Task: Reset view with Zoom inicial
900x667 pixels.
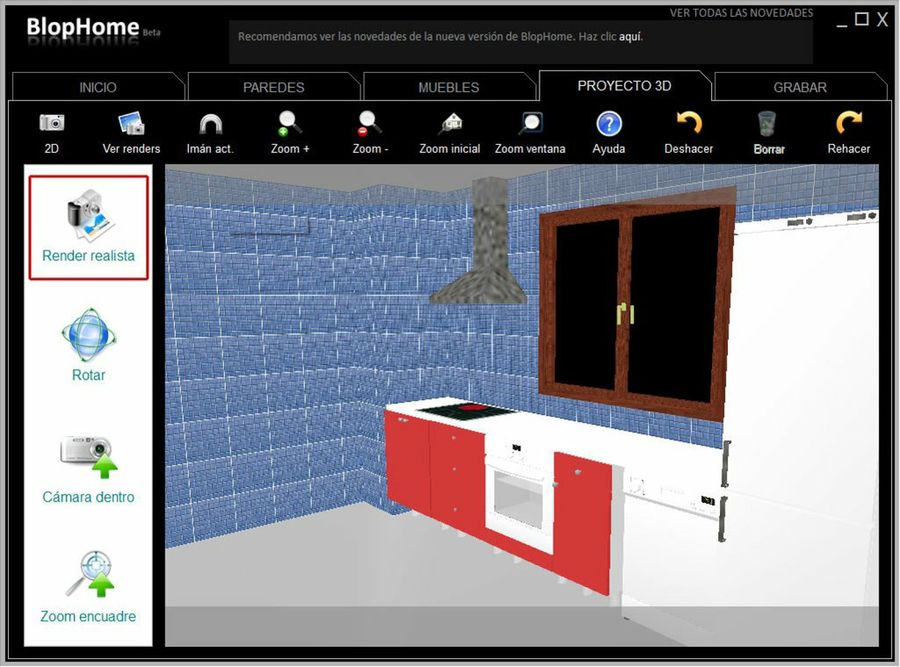Action: tap(449, 124)
